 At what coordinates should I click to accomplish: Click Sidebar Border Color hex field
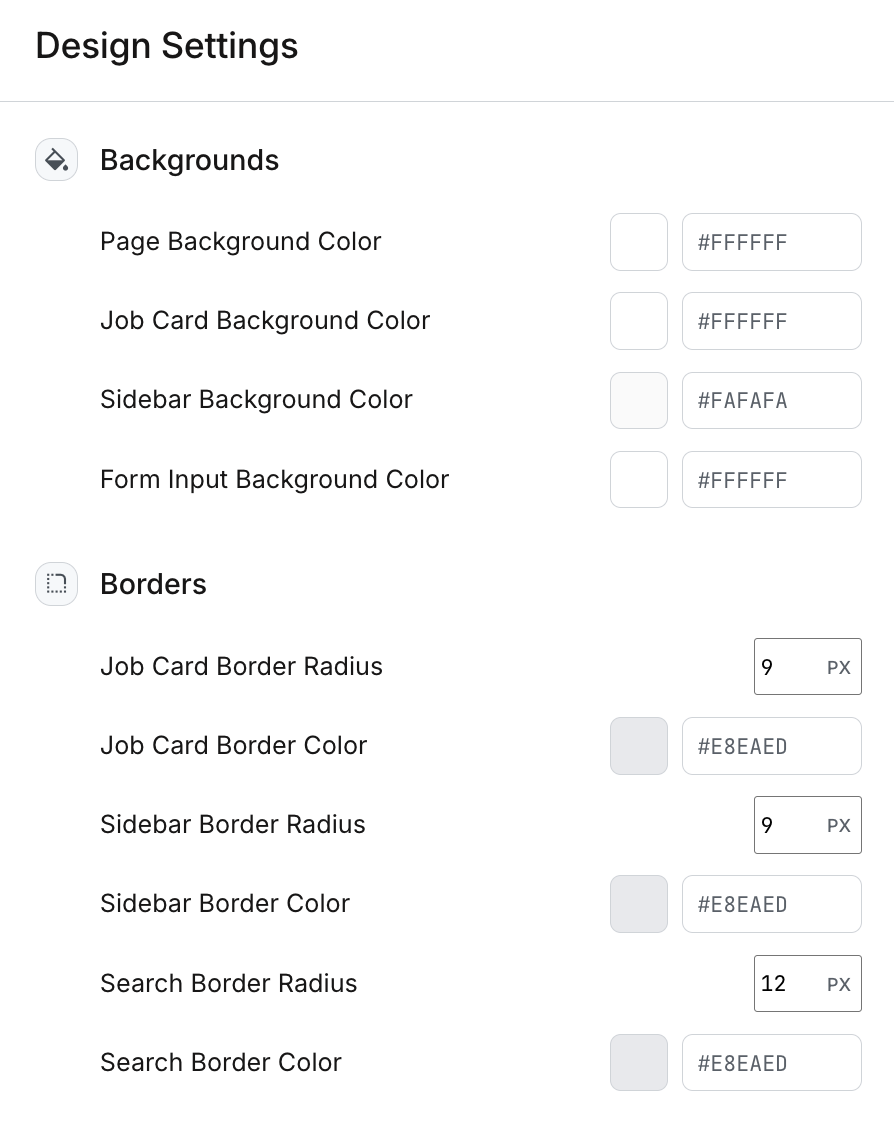pos(771,904)
